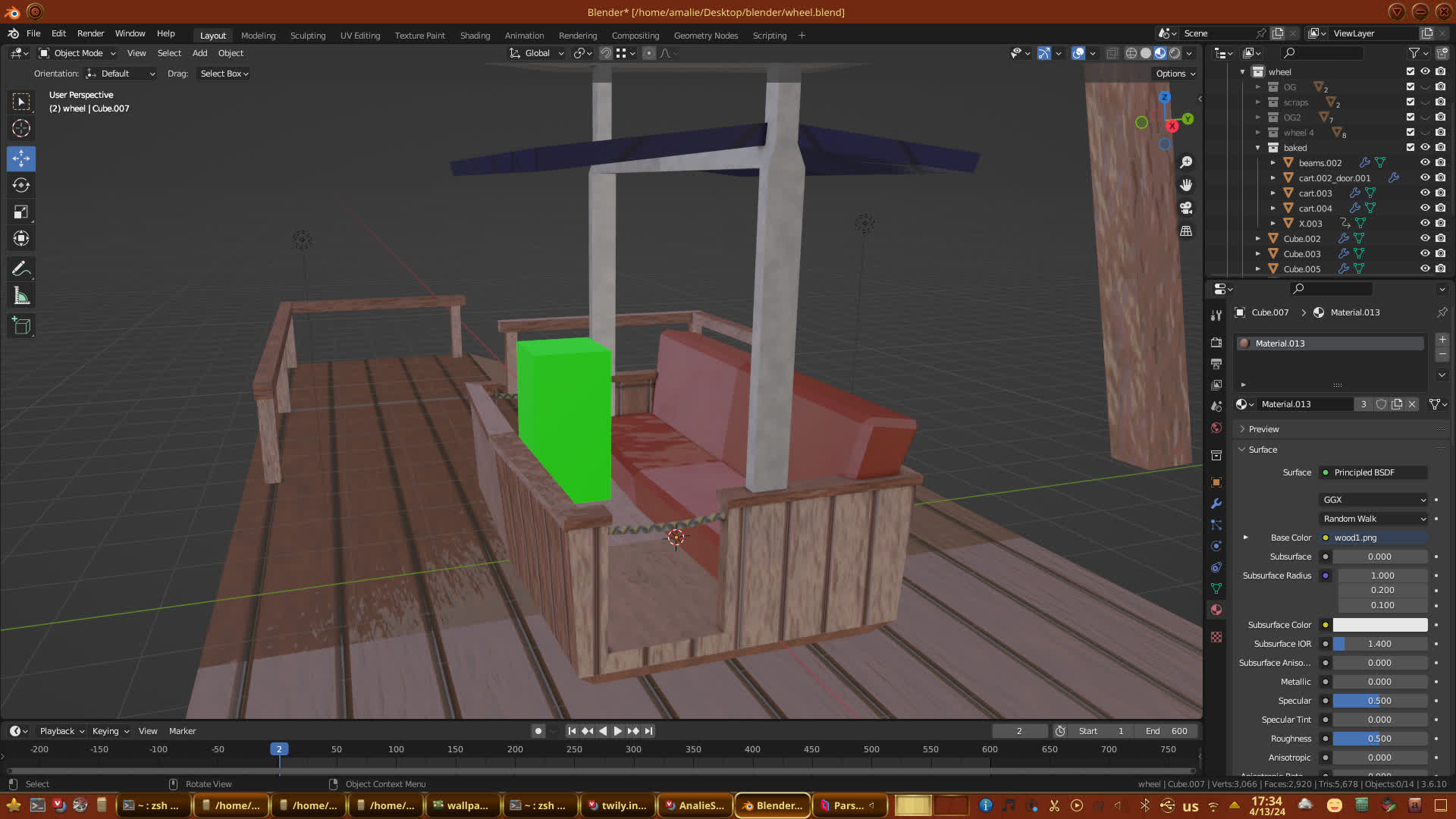The height and width of the screenshot is (819, 1456).
Task: Expand the Preview panel
Action: 1263,429
